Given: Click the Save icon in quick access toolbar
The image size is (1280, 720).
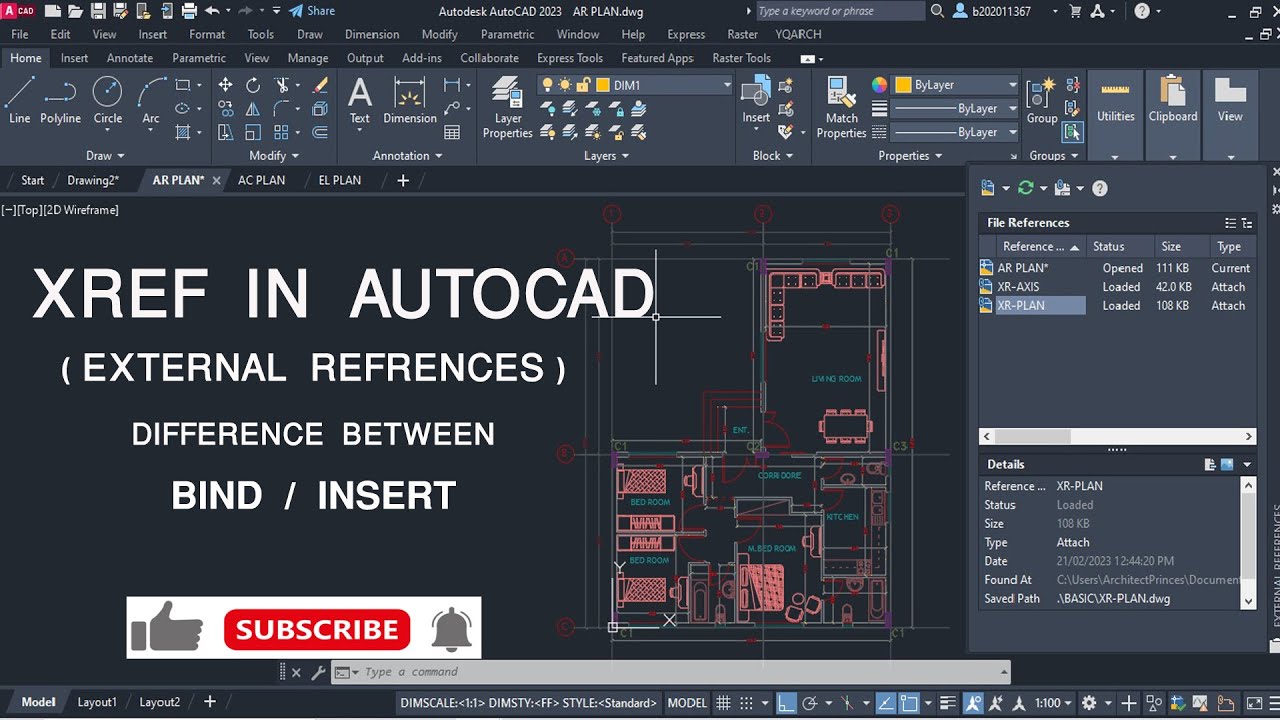Looking at the screenshot, I should (98, 11).
